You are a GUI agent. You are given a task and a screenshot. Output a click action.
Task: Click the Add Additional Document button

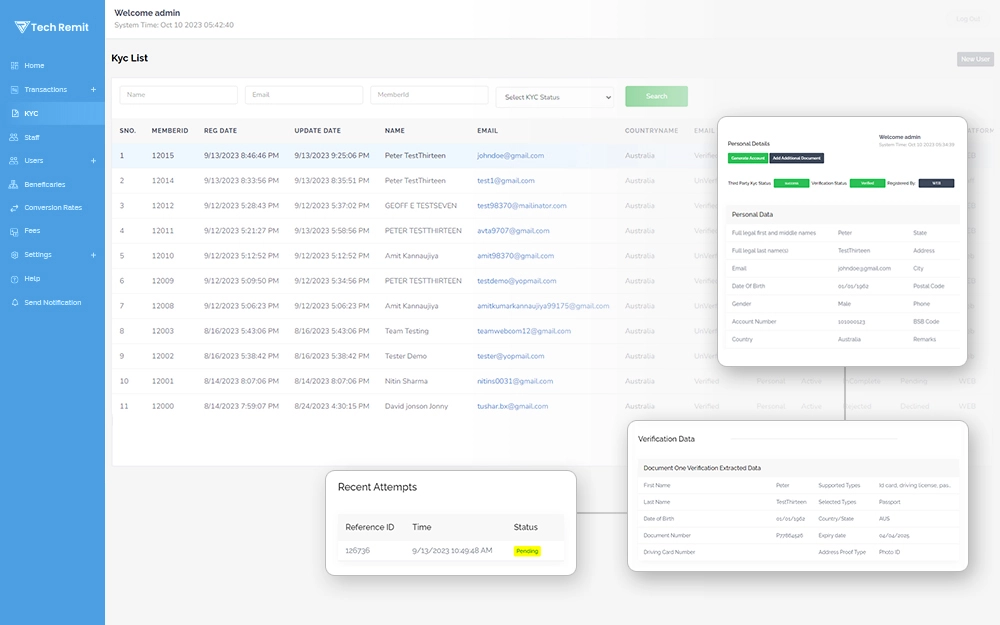click(x=796, y=158)
